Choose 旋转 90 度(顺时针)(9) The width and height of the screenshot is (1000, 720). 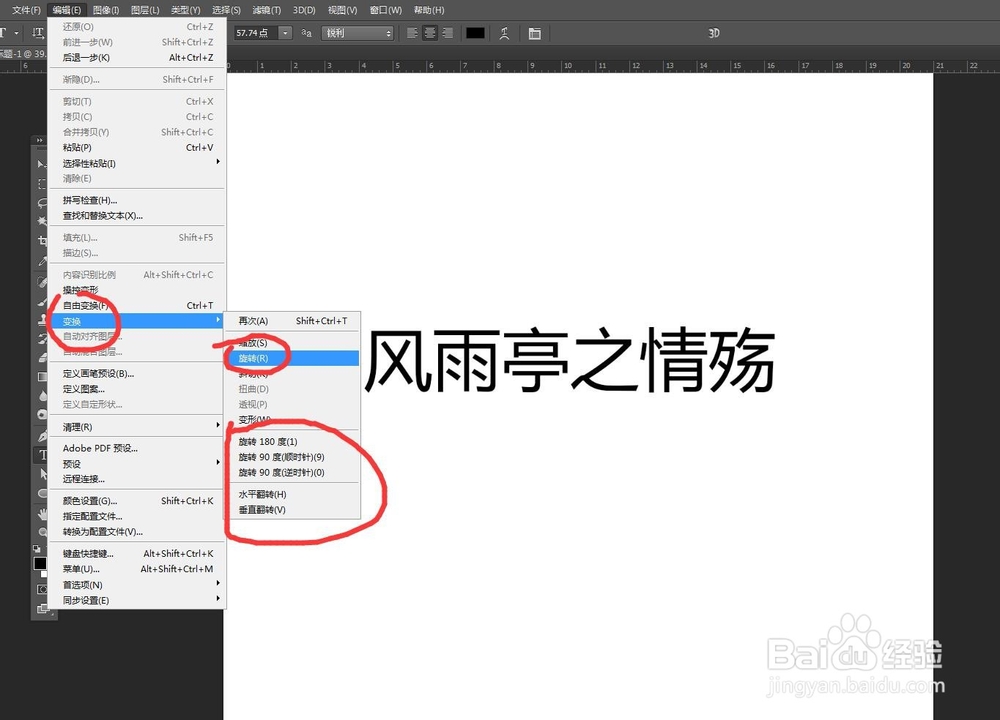pos(292,457)
